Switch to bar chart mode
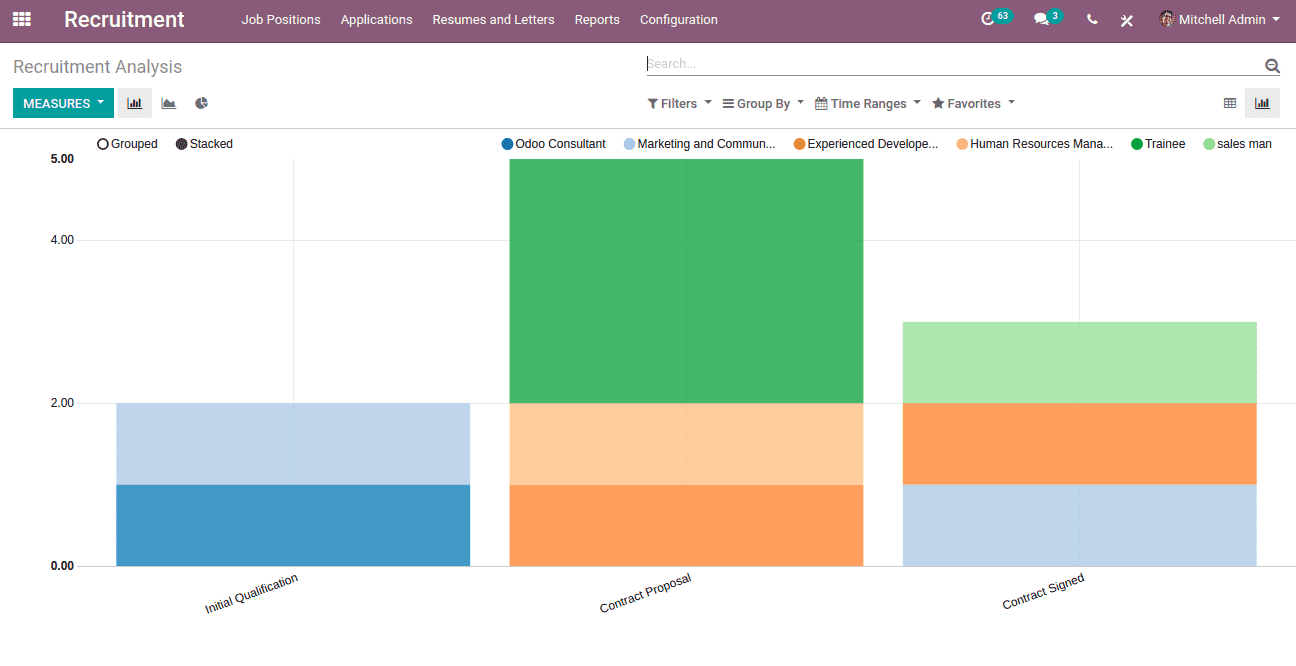 135,103
